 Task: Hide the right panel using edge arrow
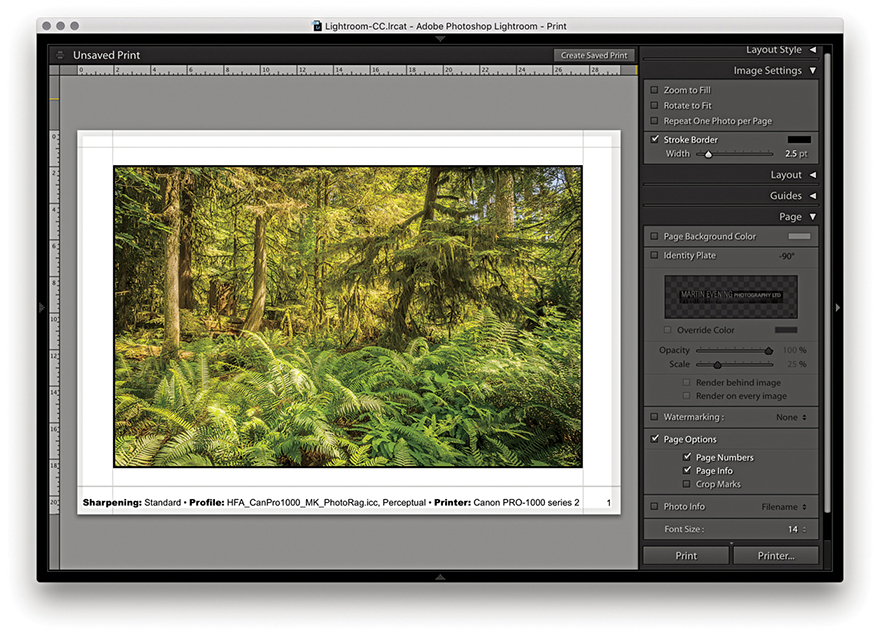click(837, 307)
